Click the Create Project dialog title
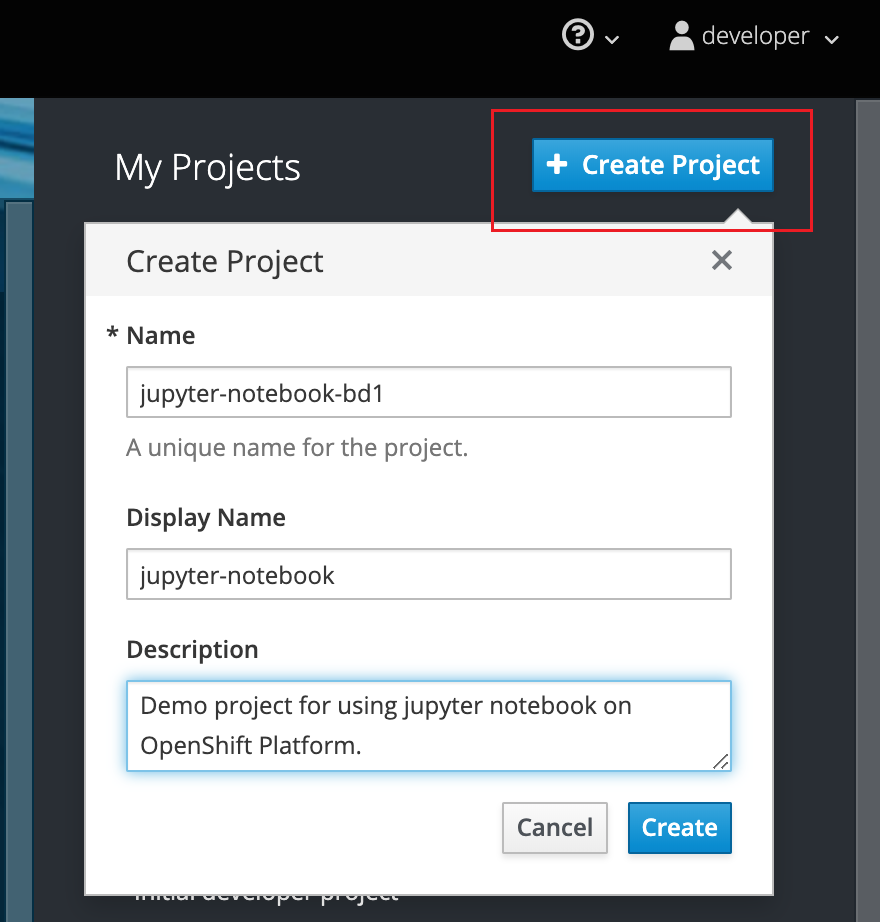The height and width of the screenshot is (922, 880). 224,260
